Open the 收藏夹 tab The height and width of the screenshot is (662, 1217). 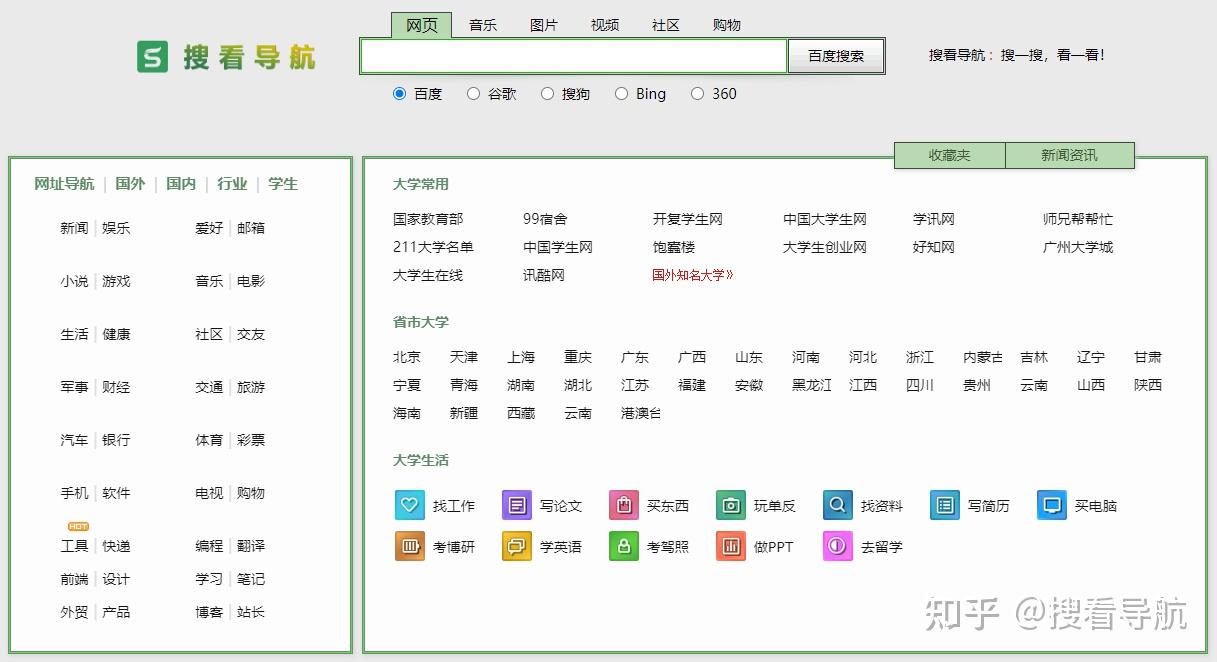(x=950, y=155)
